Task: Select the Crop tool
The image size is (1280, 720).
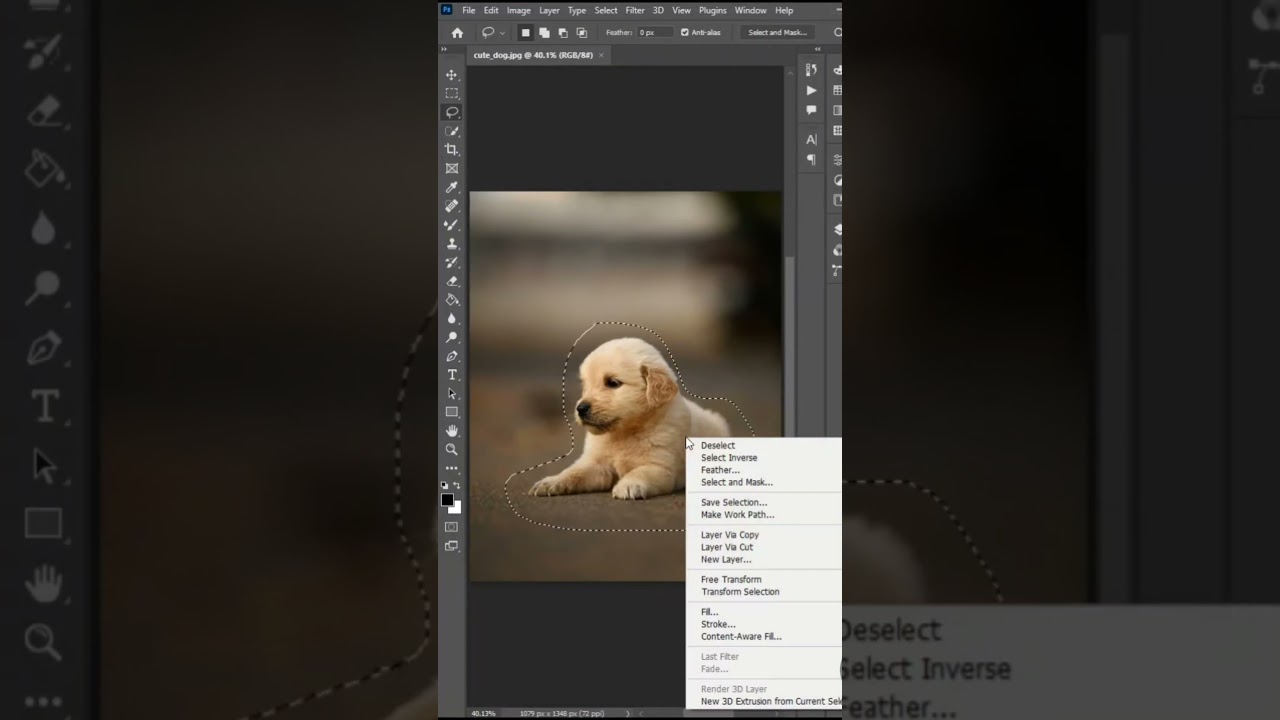Action: pyautogui.click(x=452, y=150)
